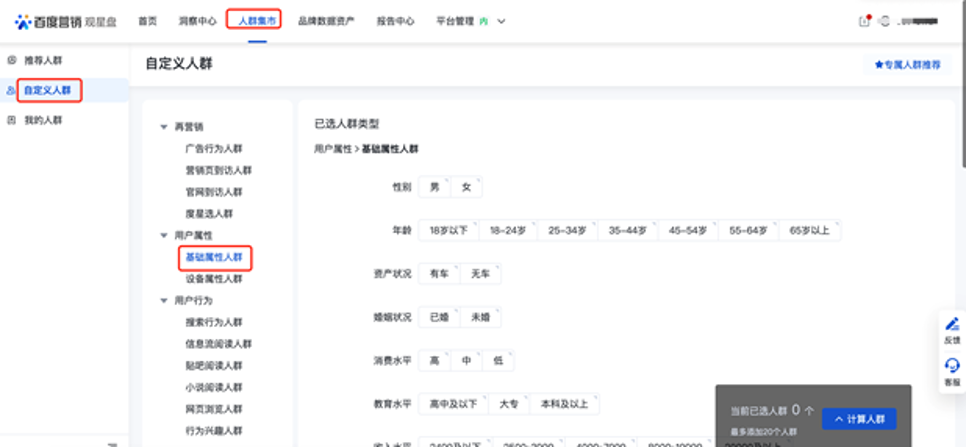
Task: Switch to the 品牌数据资产 tab
Action: [326, 21]
